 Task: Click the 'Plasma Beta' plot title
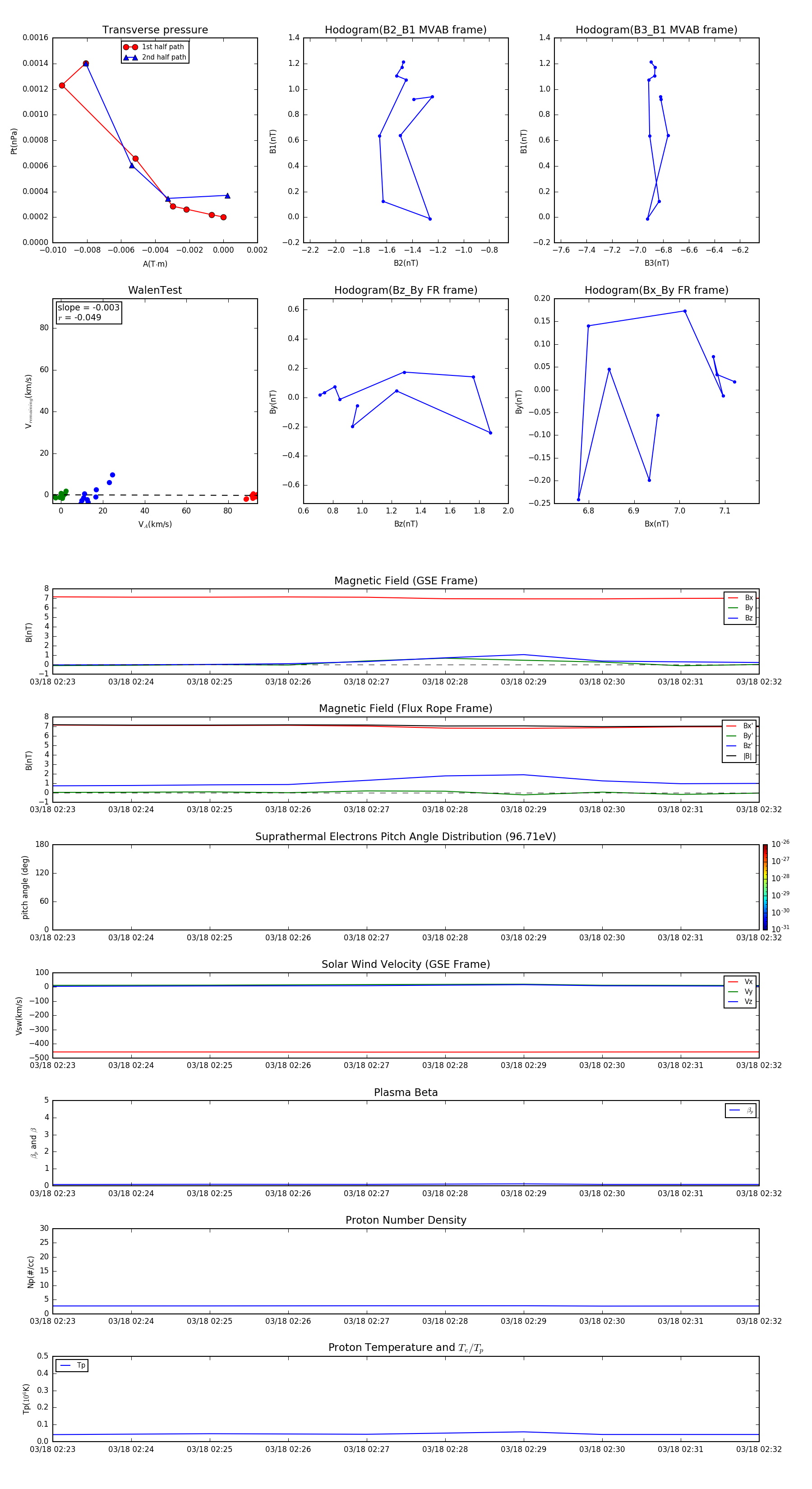[406, 1092]
